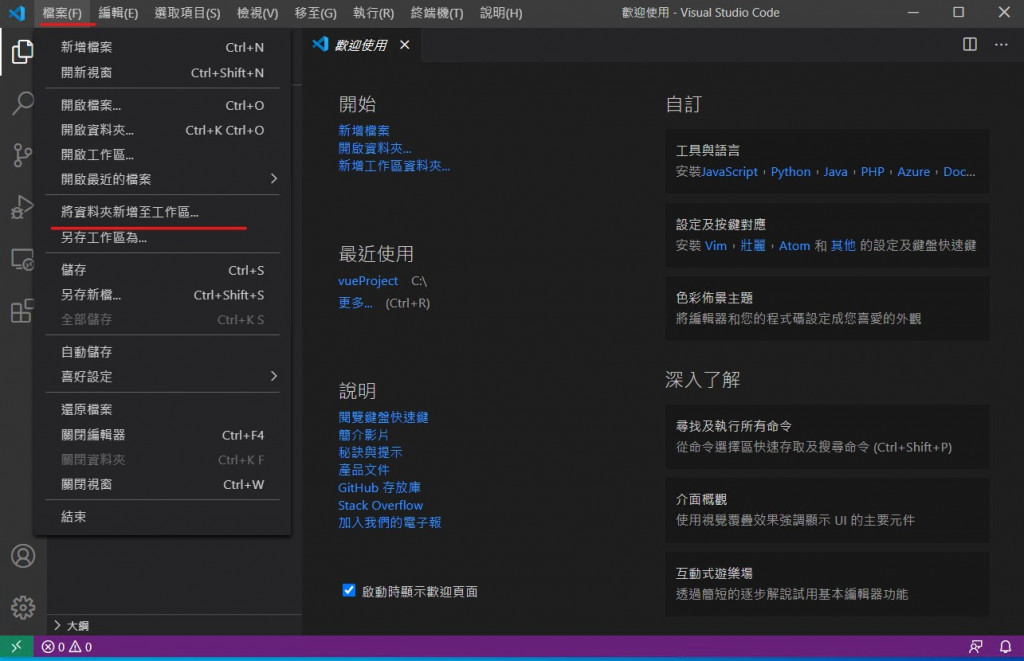Open 尋找及執行所有命令 card

[827, 437]
